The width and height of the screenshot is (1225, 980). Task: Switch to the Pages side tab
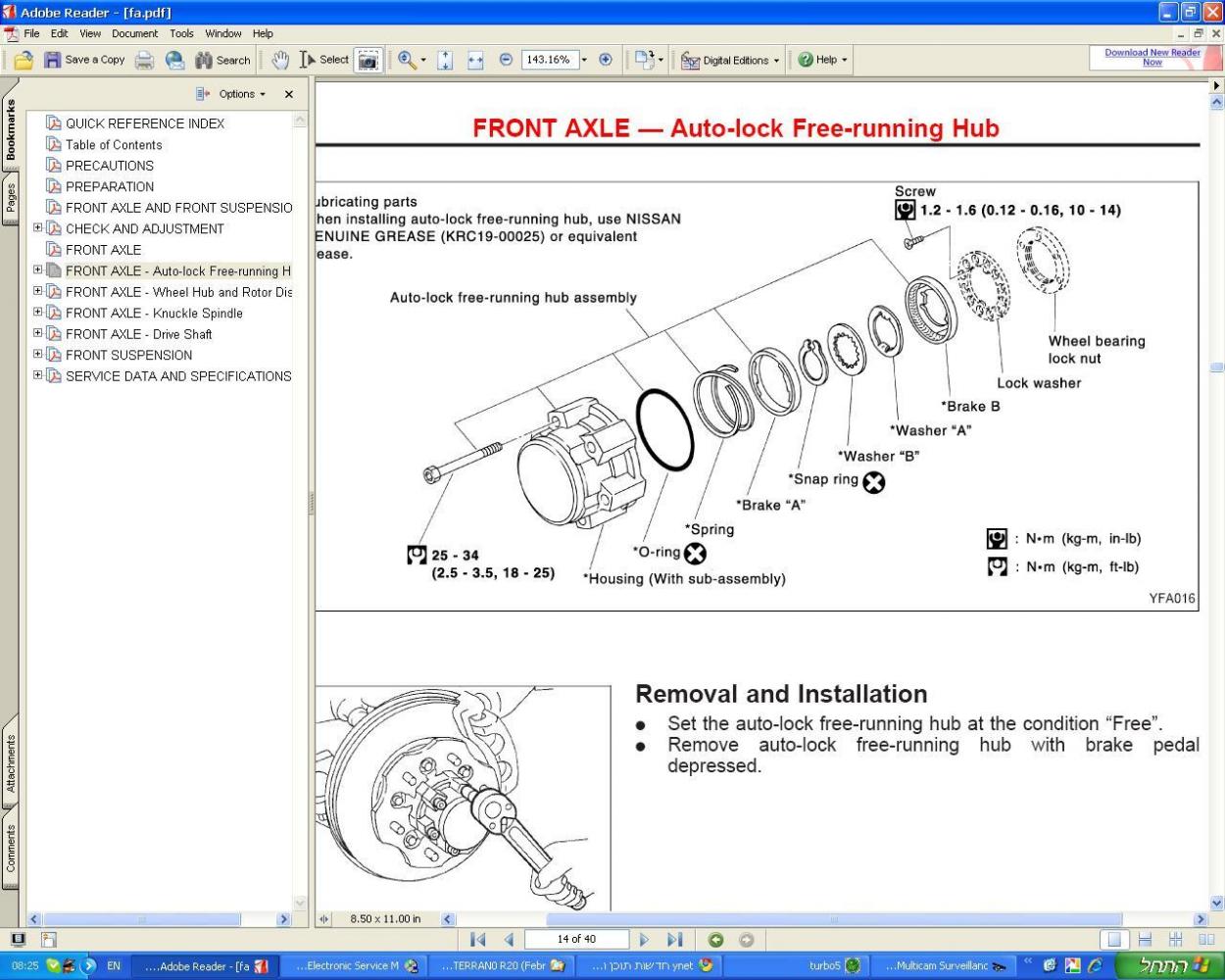[x=11, y=197]
